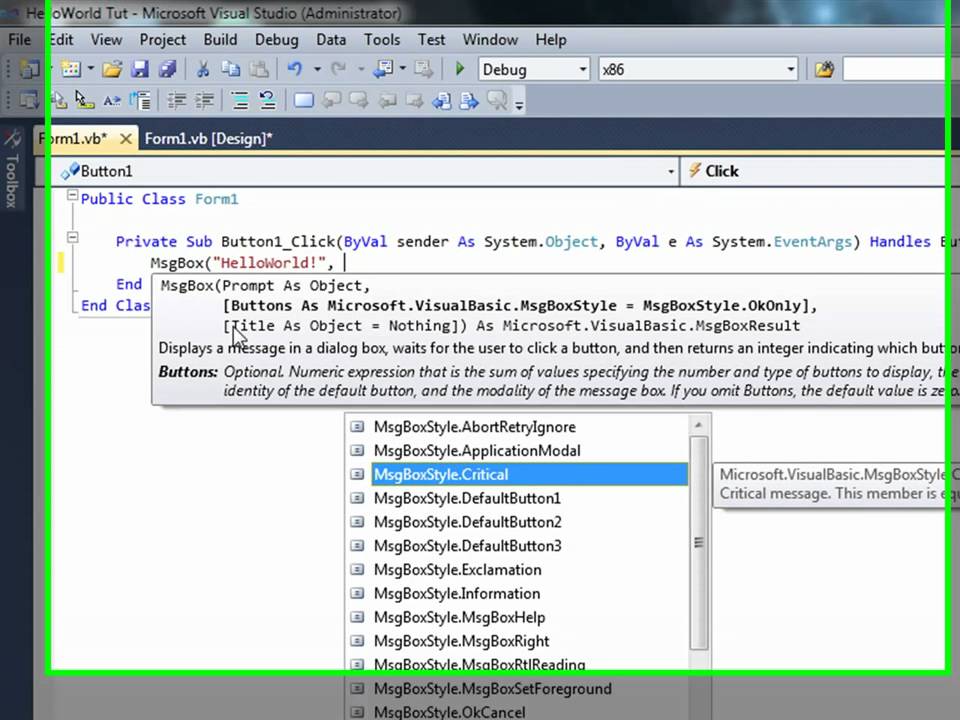The image size is (960, 720).
Task: Click the Redo icon
Action: [x=339, y=69]
